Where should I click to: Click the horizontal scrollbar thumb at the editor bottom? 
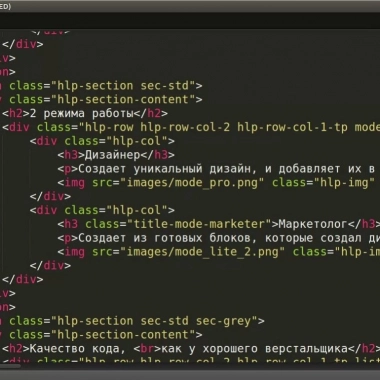[10, 366]
